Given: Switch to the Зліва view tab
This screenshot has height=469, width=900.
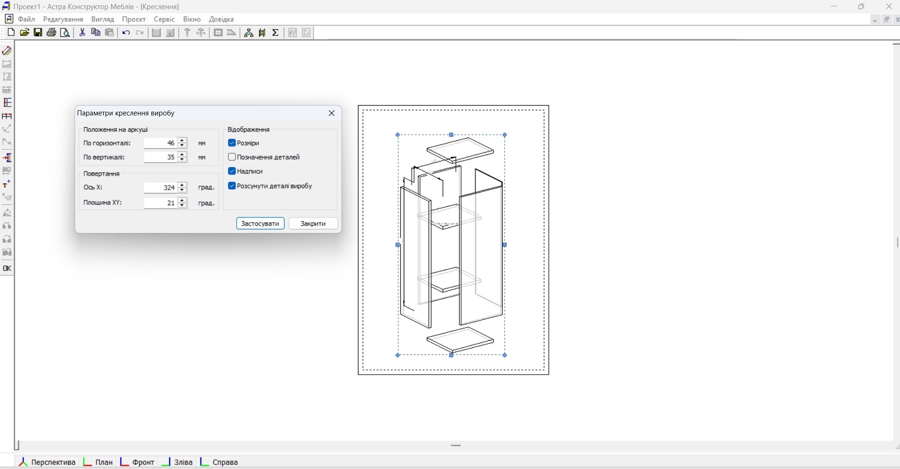Looking at the screenshot, I should pos(177,462).
